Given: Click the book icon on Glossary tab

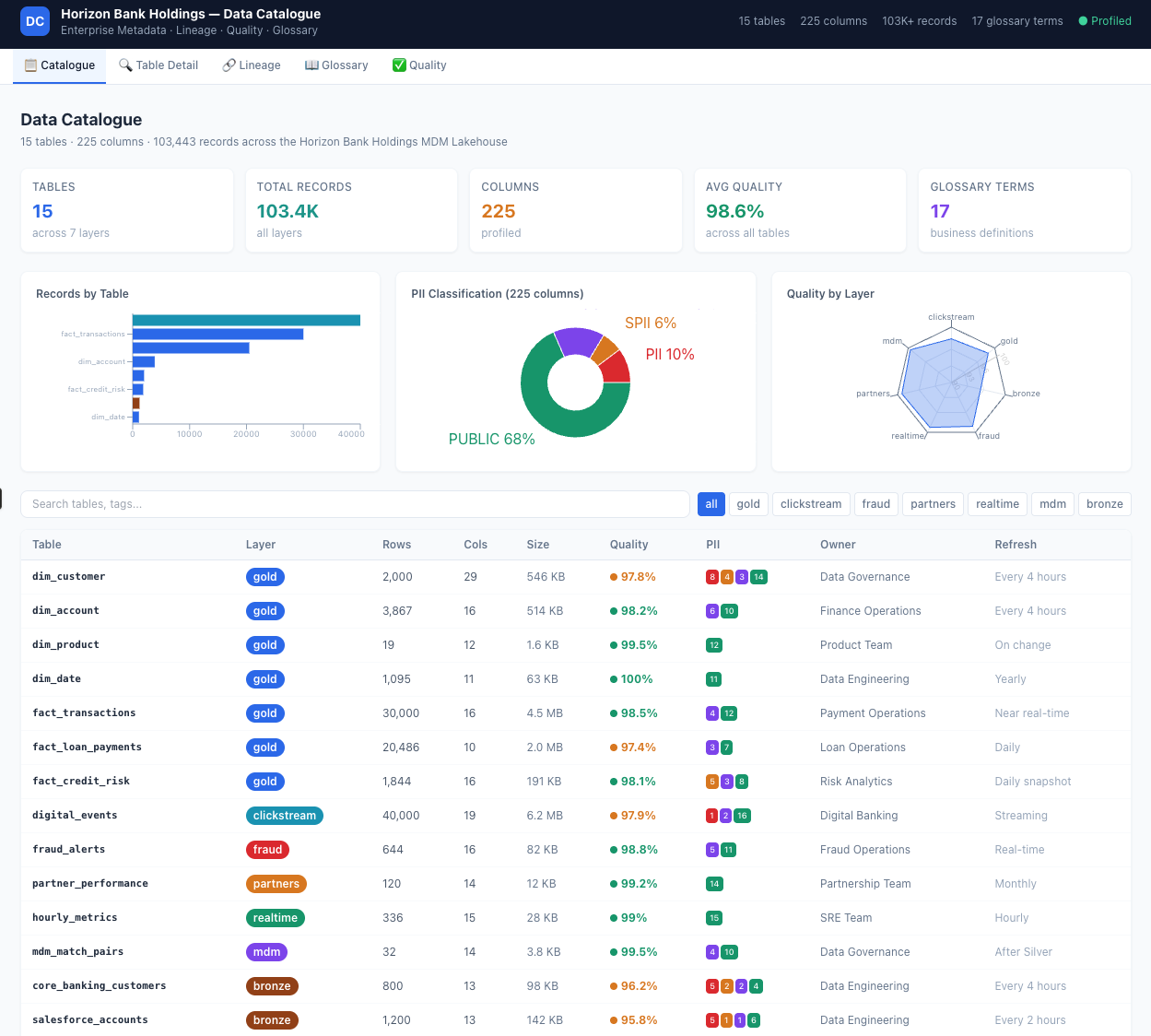Looking at the screenshot, I should click(x=311, y=65).
